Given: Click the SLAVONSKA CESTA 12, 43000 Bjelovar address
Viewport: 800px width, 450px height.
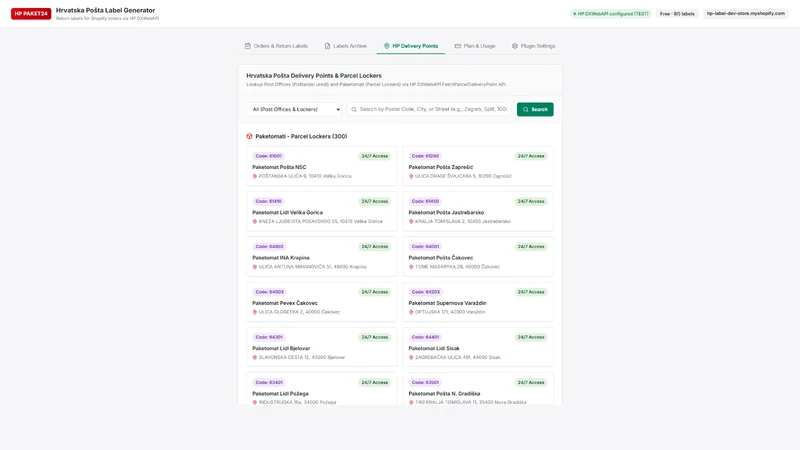Looking at the screenshot, I should [x=302, y=358].
